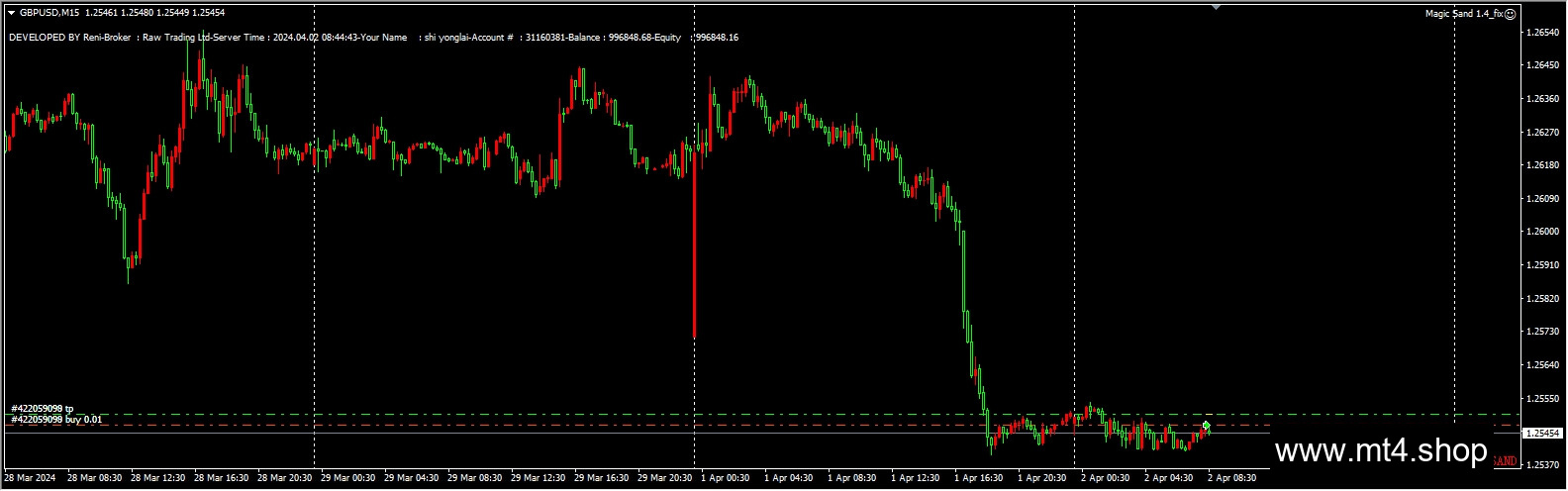Click the green buy entry arrow on the latest candle
Screen dimensions: 1568x491
click(1206, 426)
